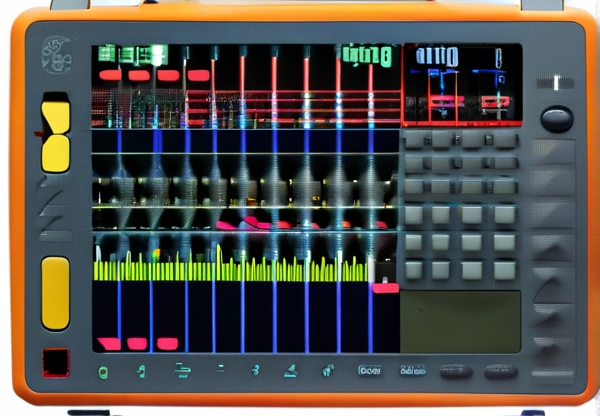This screenshot has height=416, width=600.
Task: Switch to the blue readout tab in the top-right panel
Action: coord(437,56)
